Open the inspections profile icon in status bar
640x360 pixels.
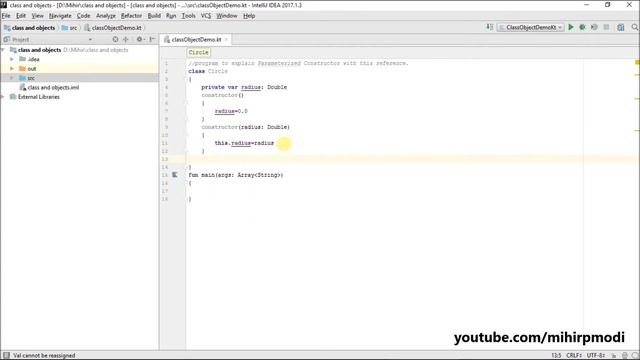click(x=624, y=356)
